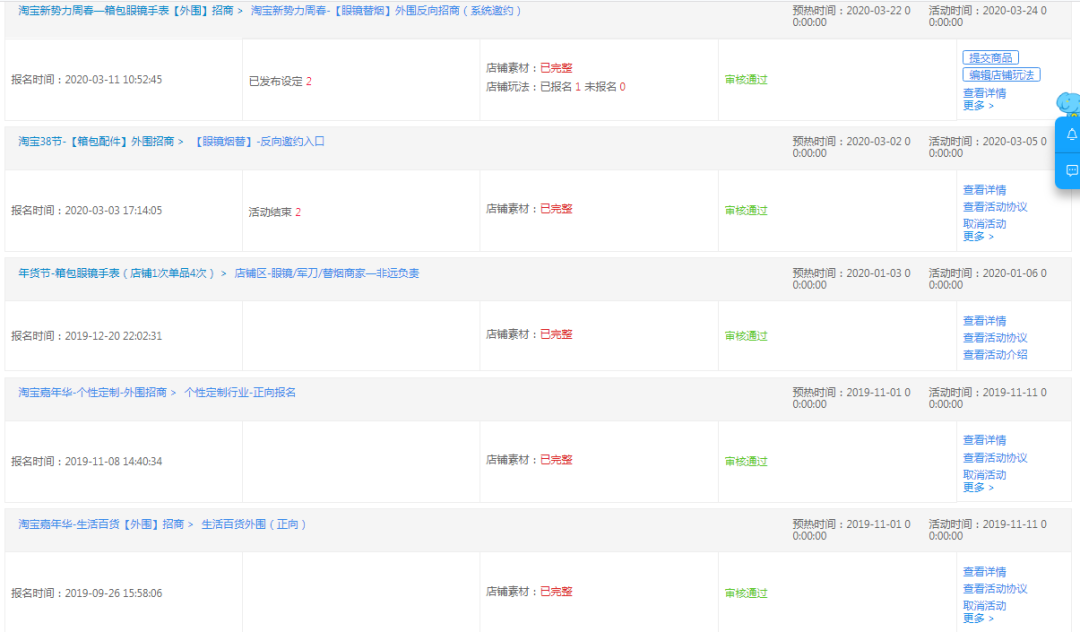Open 生活百货外围（正向）link
Viewport: 1080px width, 632px height.
tap(254, 525)
